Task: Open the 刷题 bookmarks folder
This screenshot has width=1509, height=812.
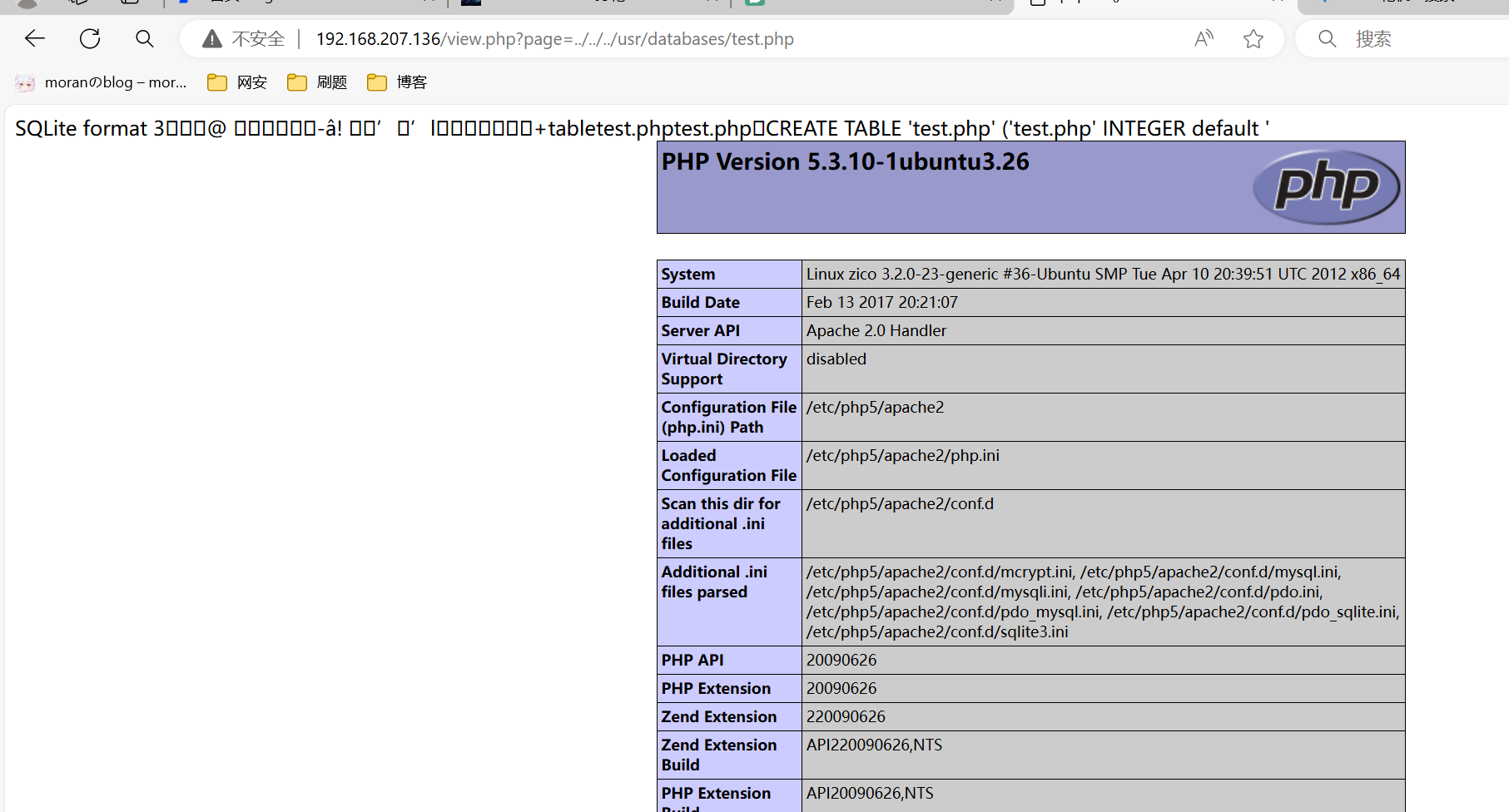Action: (317, 82)
